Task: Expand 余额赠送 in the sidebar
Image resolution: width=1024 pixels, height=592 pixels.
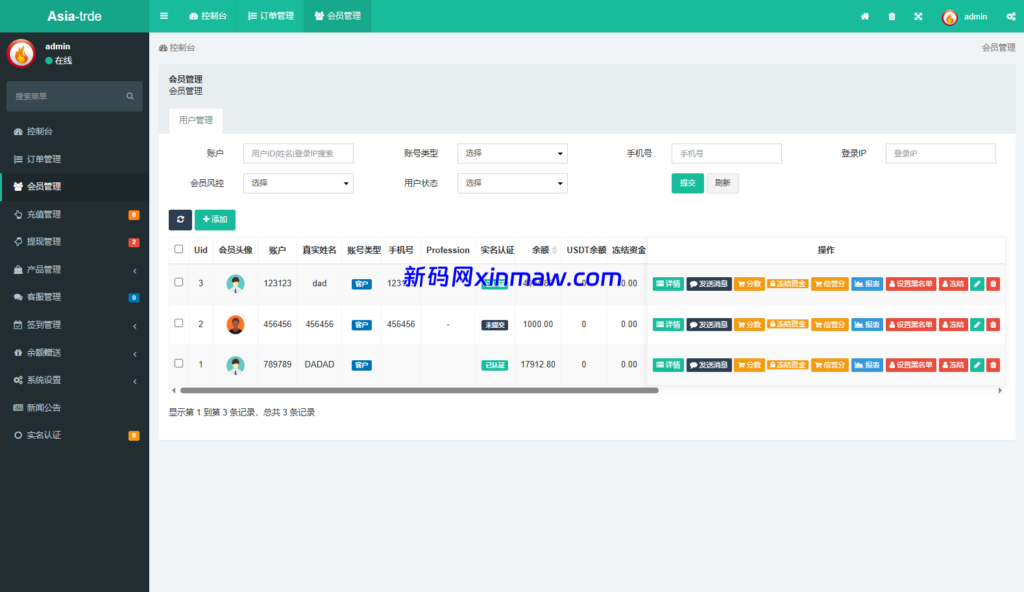Action: 74,352
